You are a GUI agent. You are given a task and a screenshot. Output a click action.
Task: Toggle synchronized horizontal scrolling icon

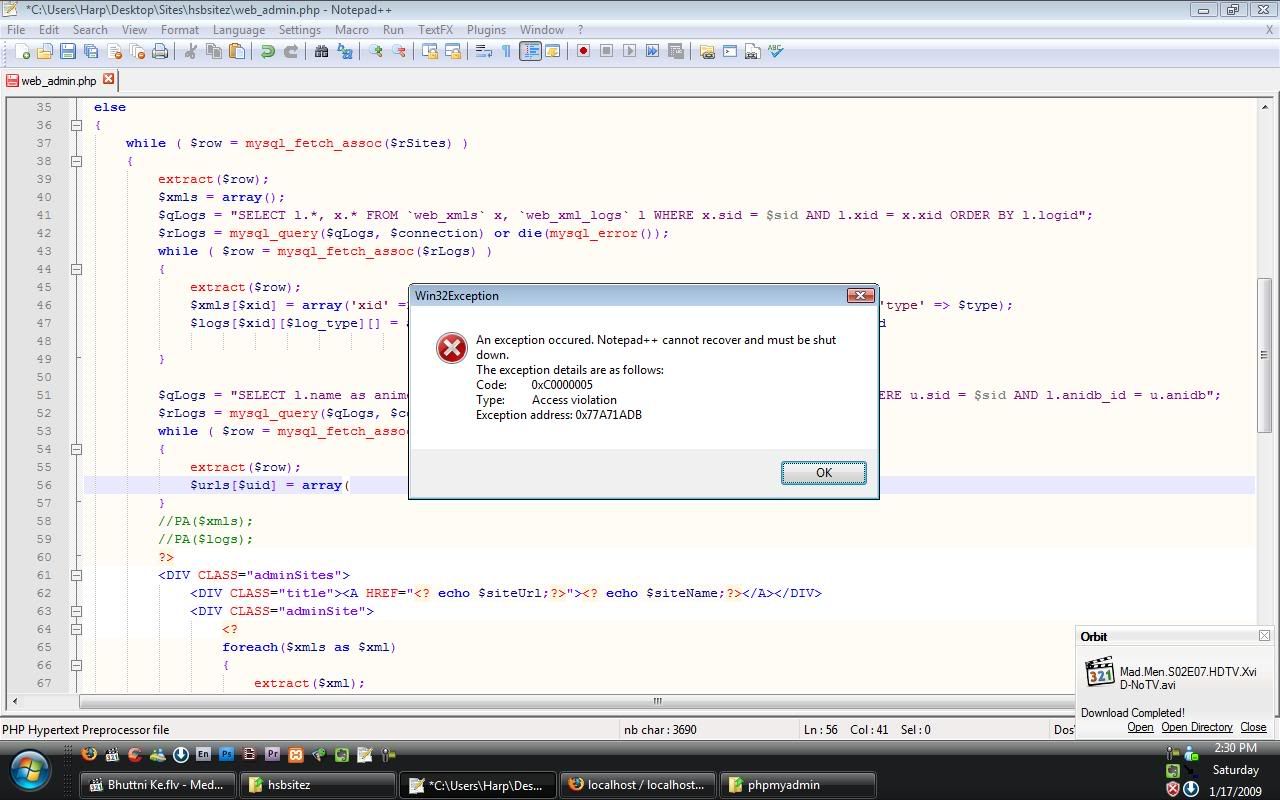pyautogui.click(x=453, y=51)
